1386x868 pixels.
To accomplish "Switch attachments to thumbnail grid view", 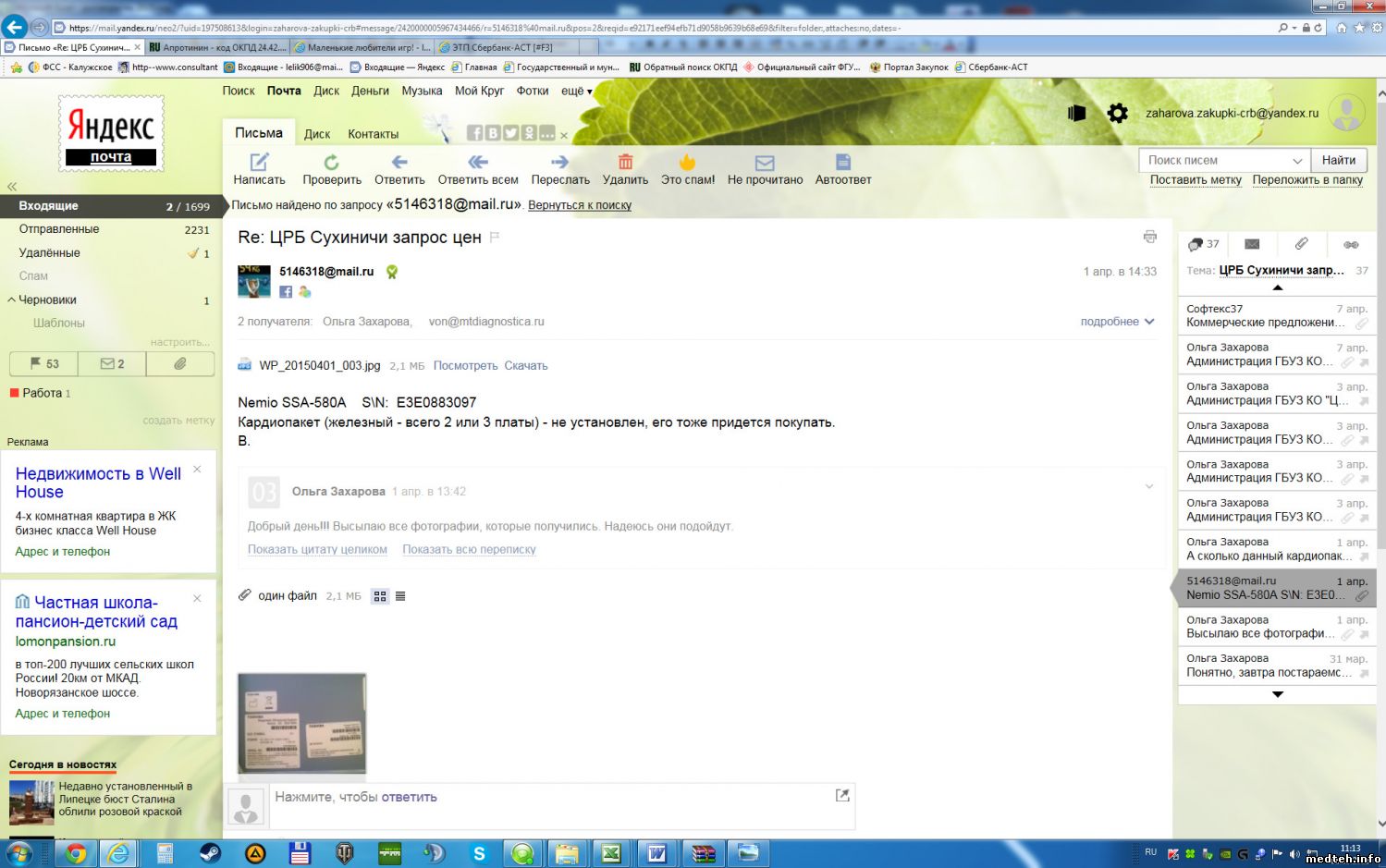I will (x=380, y=596).
